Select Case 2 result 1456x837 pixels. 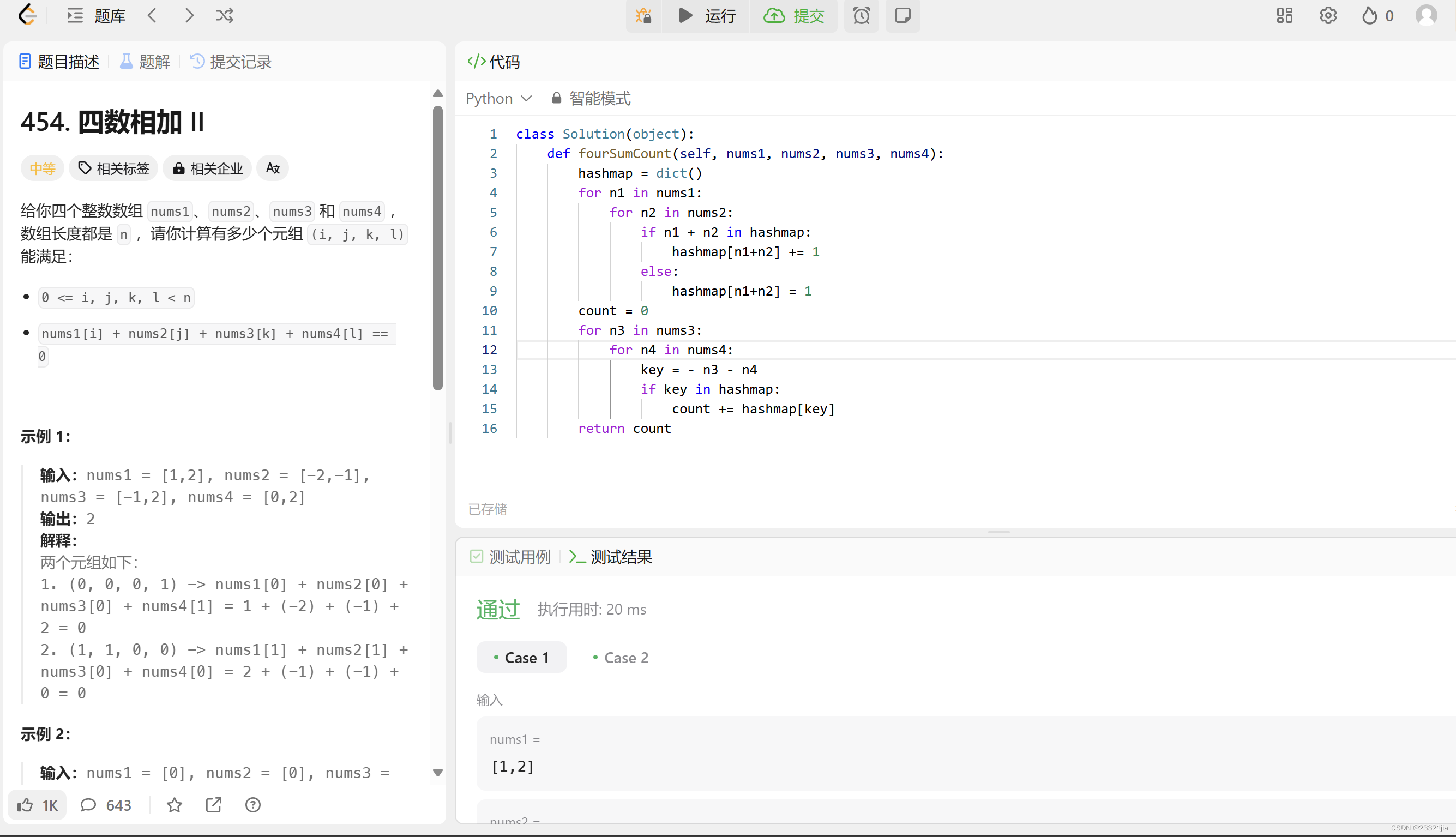(620, 657)
